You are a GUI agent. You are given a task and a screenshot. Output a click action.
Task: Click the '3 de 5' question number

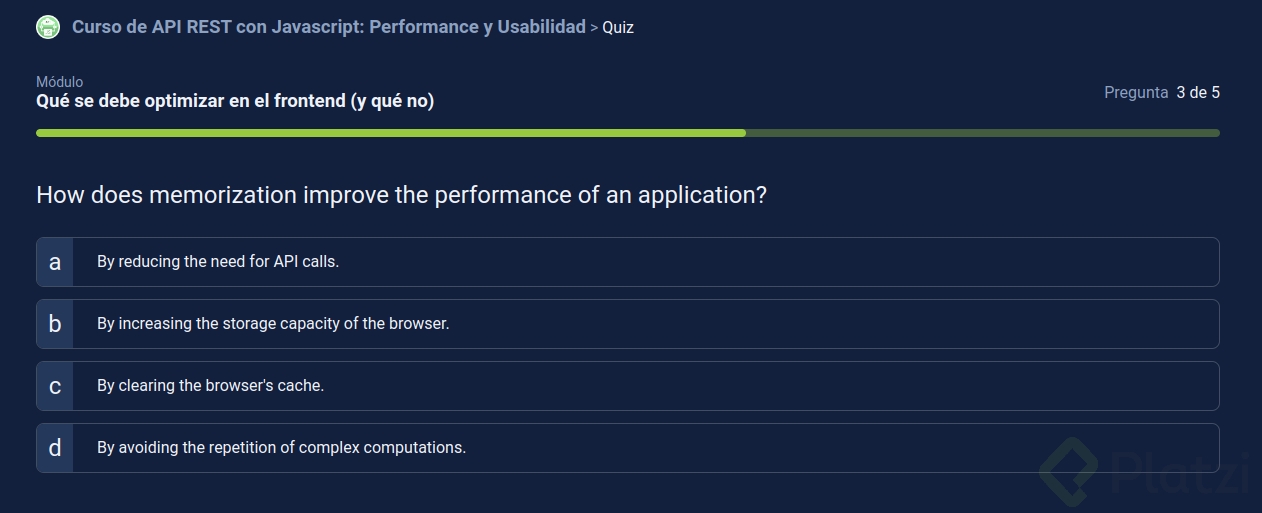click(1198, 93)
